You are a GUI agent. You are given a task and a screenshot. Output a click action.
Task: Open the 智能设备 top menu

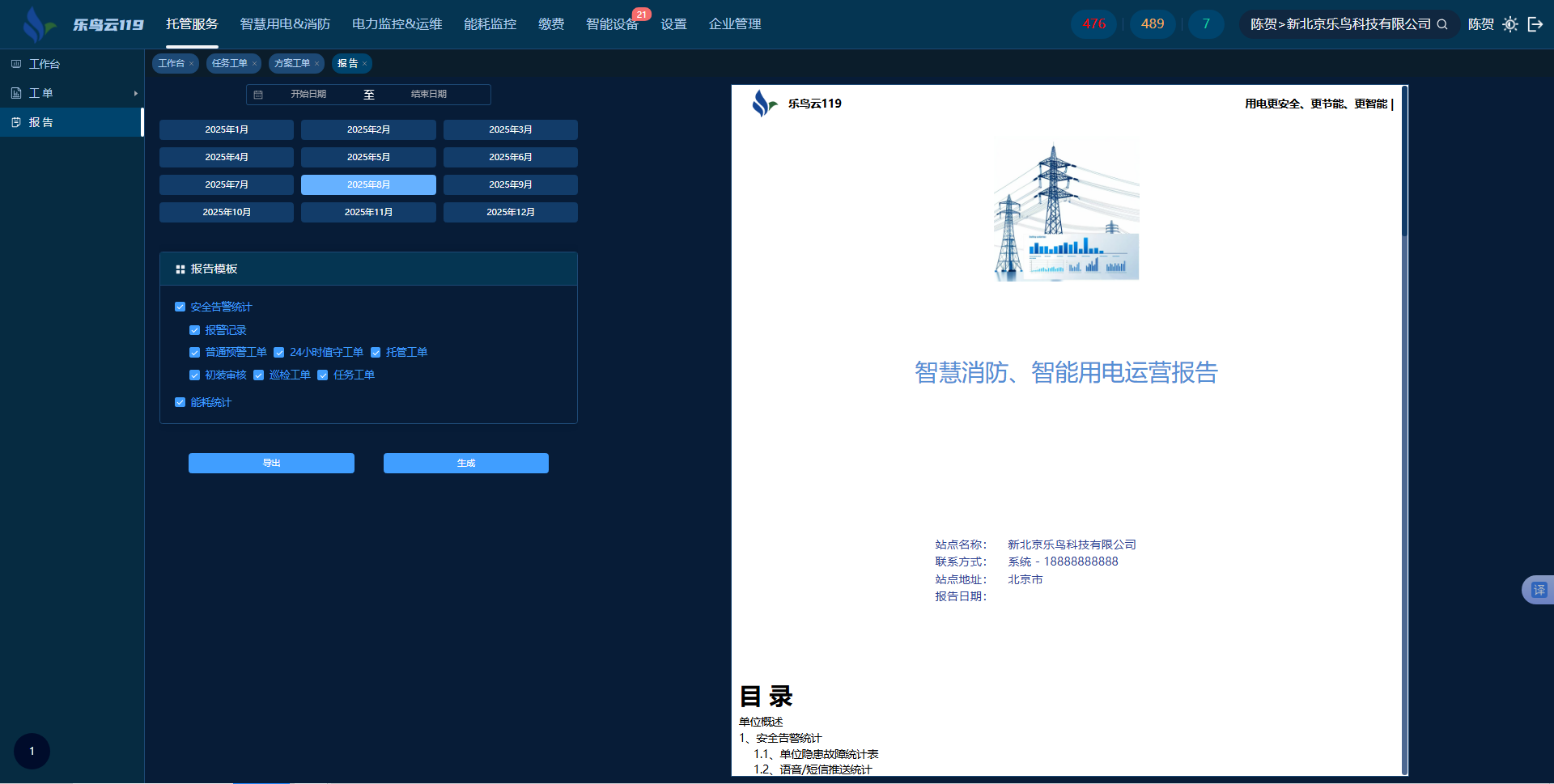tap(612, 24)
